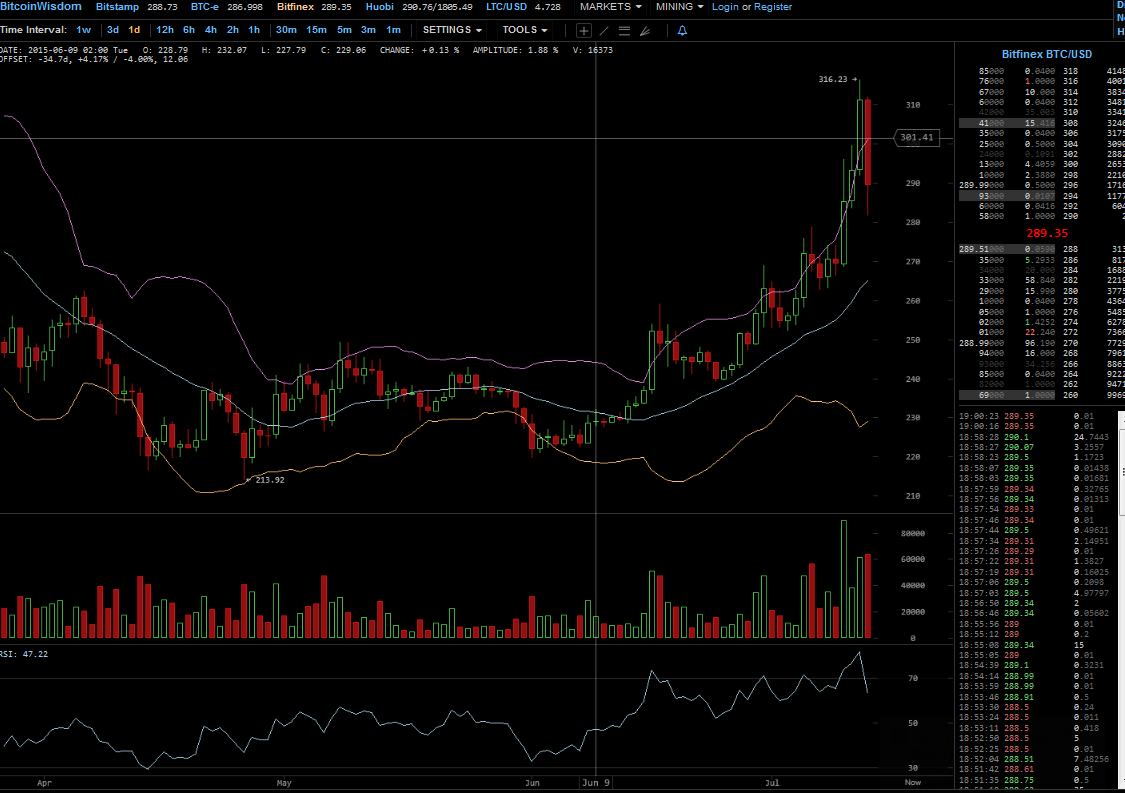Switch to 6h time interval
This screenshot has height=793, width=1125.
point(189,30)
